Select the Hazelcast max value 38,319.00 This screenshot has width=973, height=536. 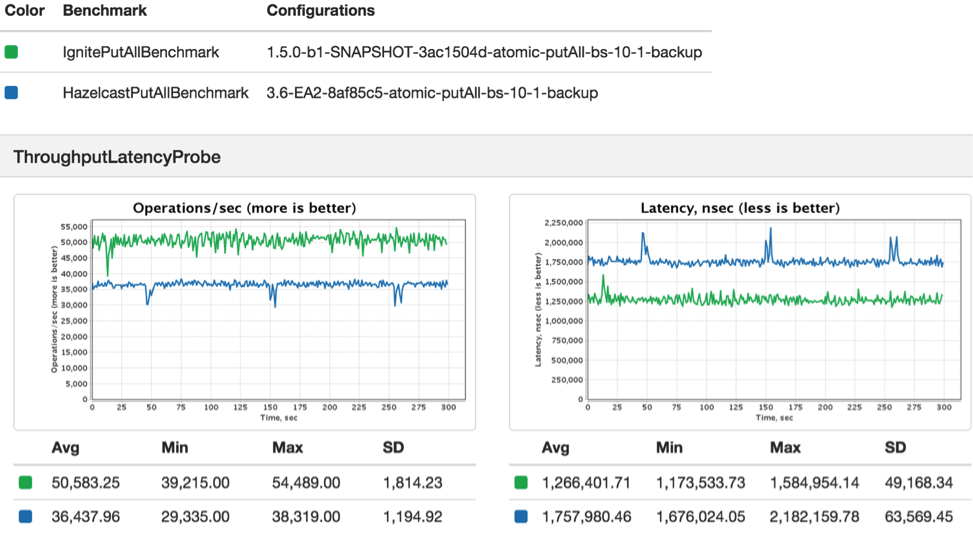[306, 517]
